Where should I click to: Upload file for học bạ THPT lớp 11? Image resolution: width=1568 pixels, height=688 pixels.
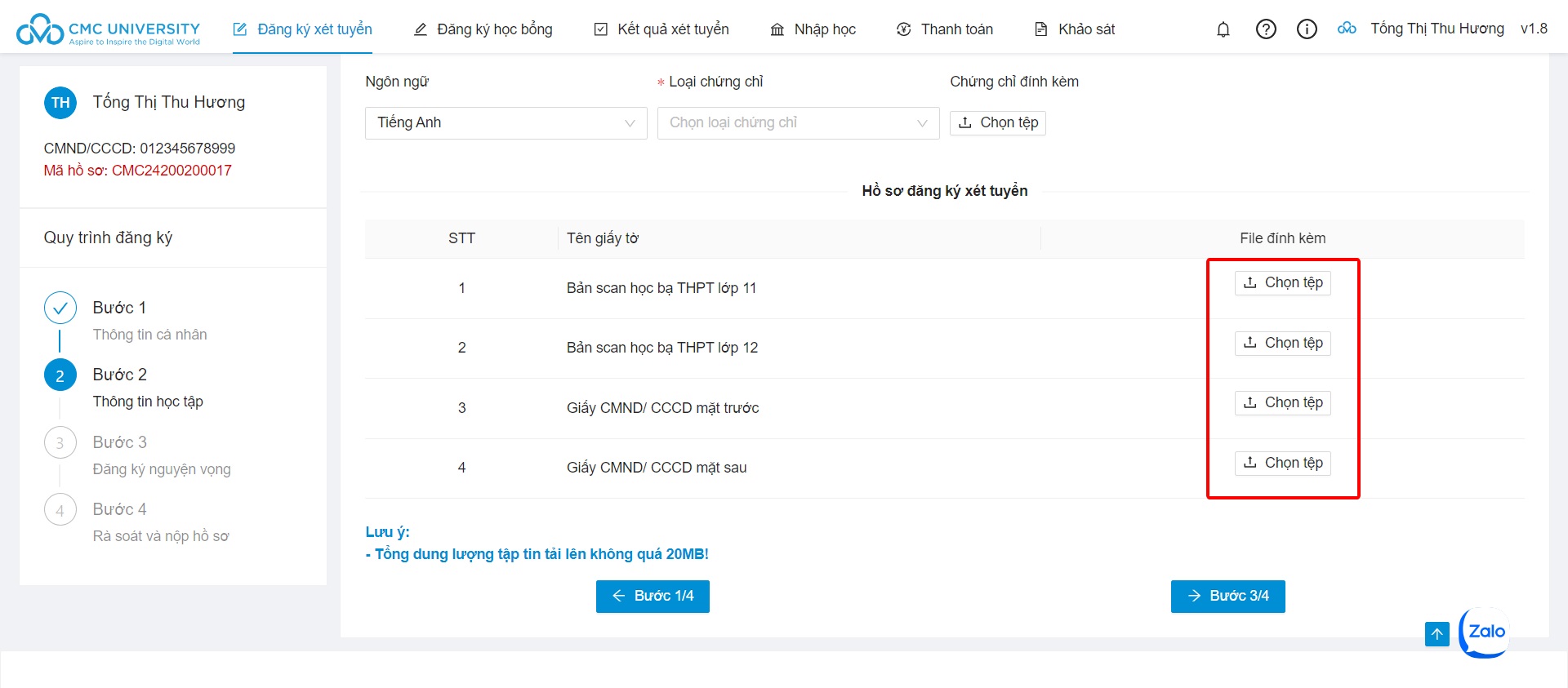[x=1283, y=282]
